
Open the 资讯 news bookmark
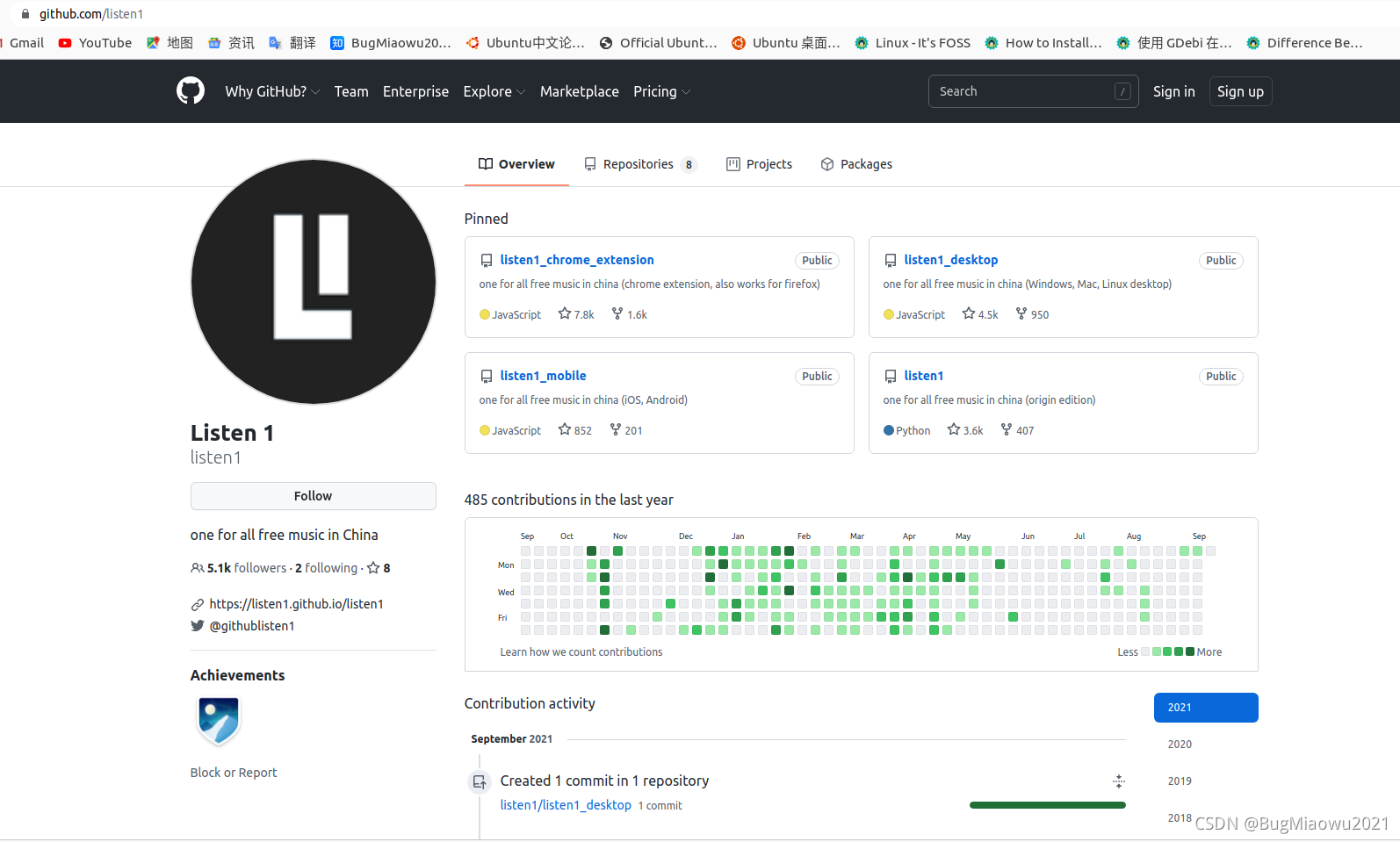[x=231, y=42]
